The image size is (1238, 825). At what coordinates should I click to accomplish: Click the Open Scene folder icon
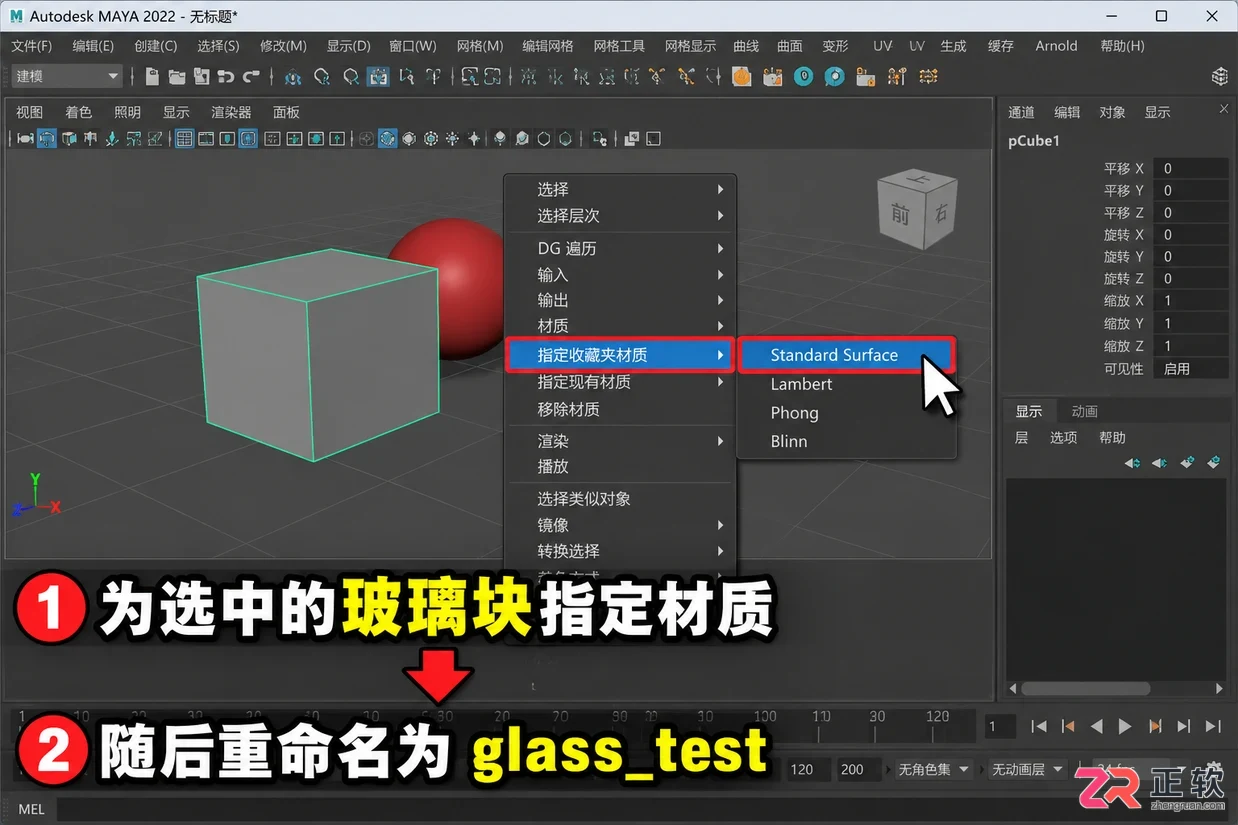point(177,77)
